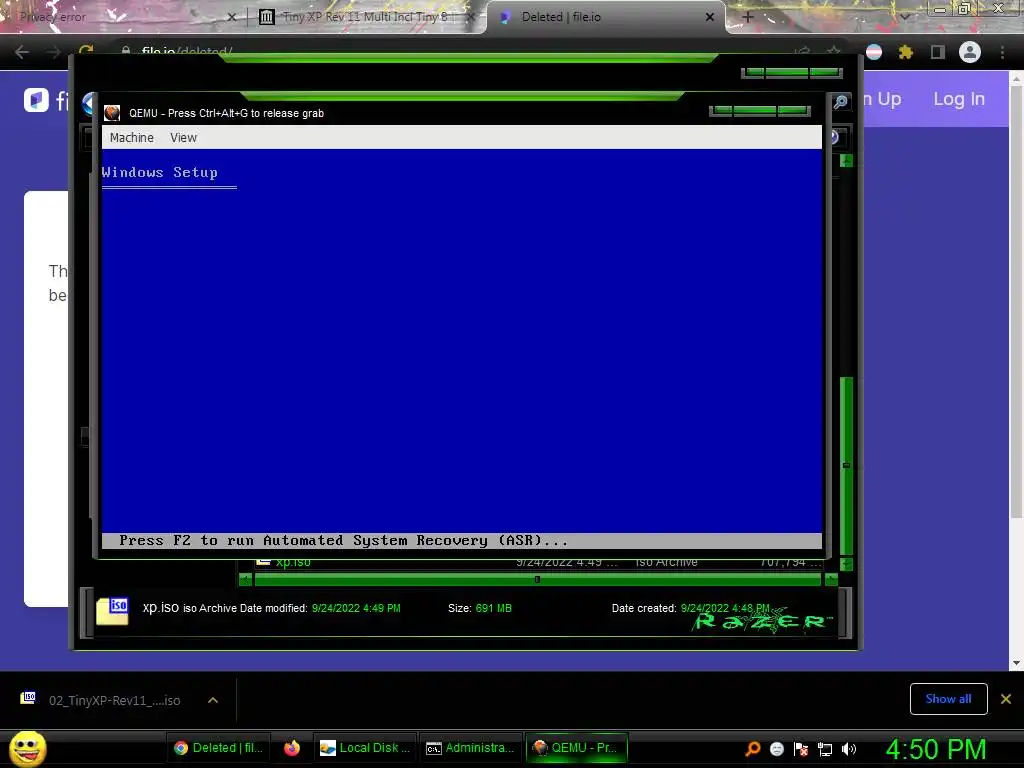Click the round grey tray icon
The height and width of the screenshot is (768, 1024).
777,749
